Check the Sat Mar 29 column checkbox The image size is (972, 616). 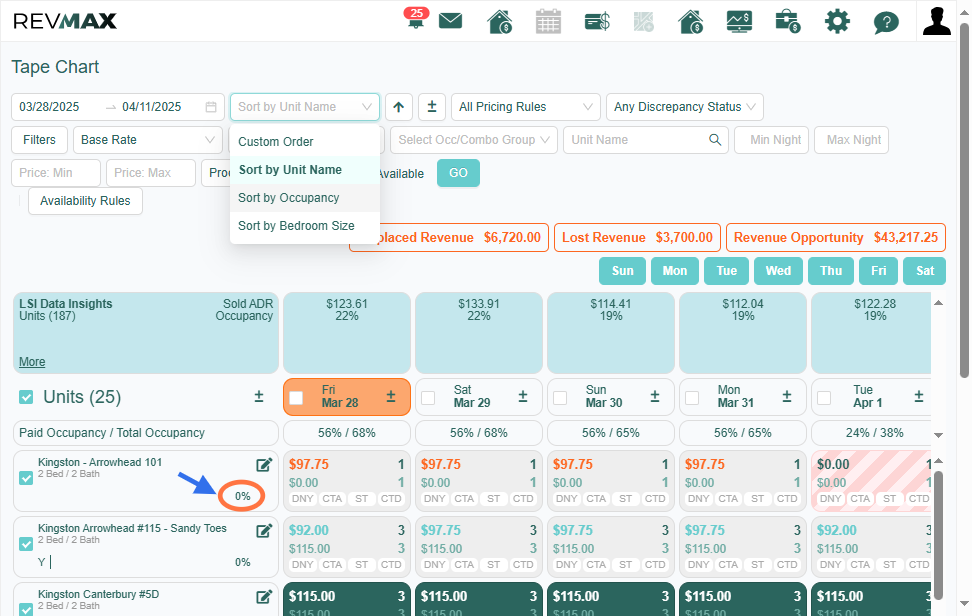pos(428,398)
